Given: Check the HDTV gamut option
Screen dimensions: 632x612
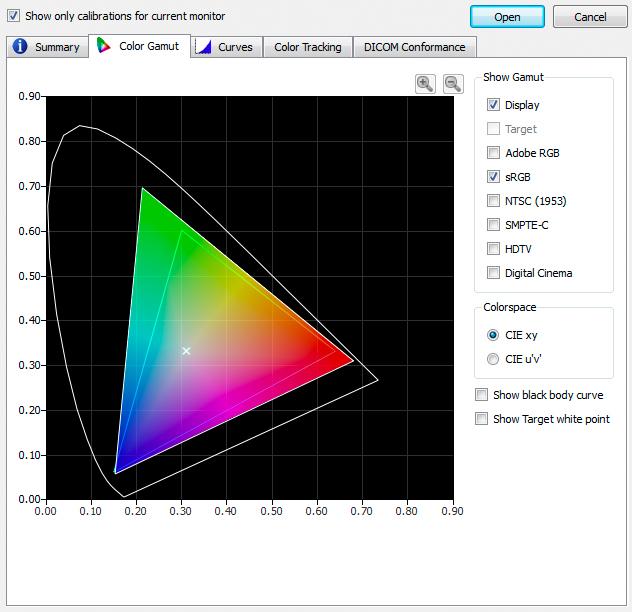Looking at the screenshot, I should [x=493, y=249].
